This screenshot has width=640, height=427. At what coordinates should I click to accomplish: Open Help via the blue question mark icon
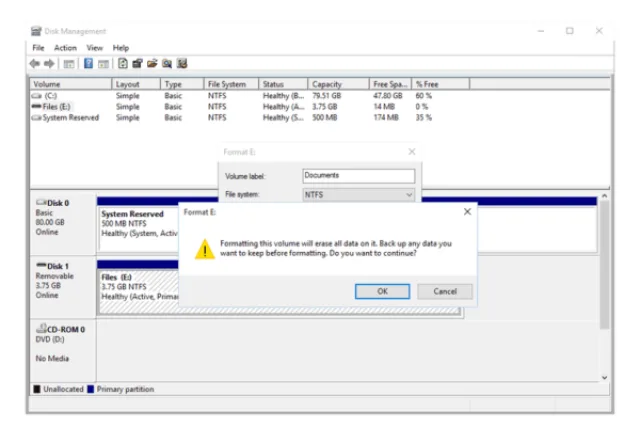88,63
